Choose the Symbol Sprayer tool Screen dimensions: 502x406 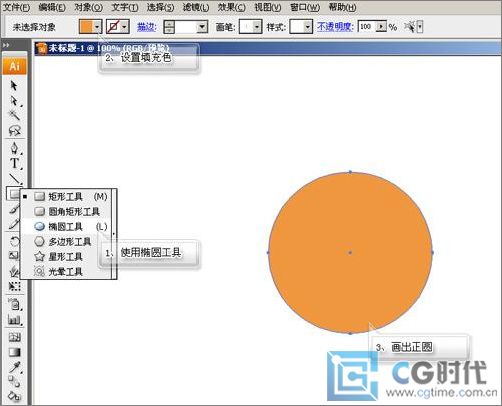tap(14, 304)
